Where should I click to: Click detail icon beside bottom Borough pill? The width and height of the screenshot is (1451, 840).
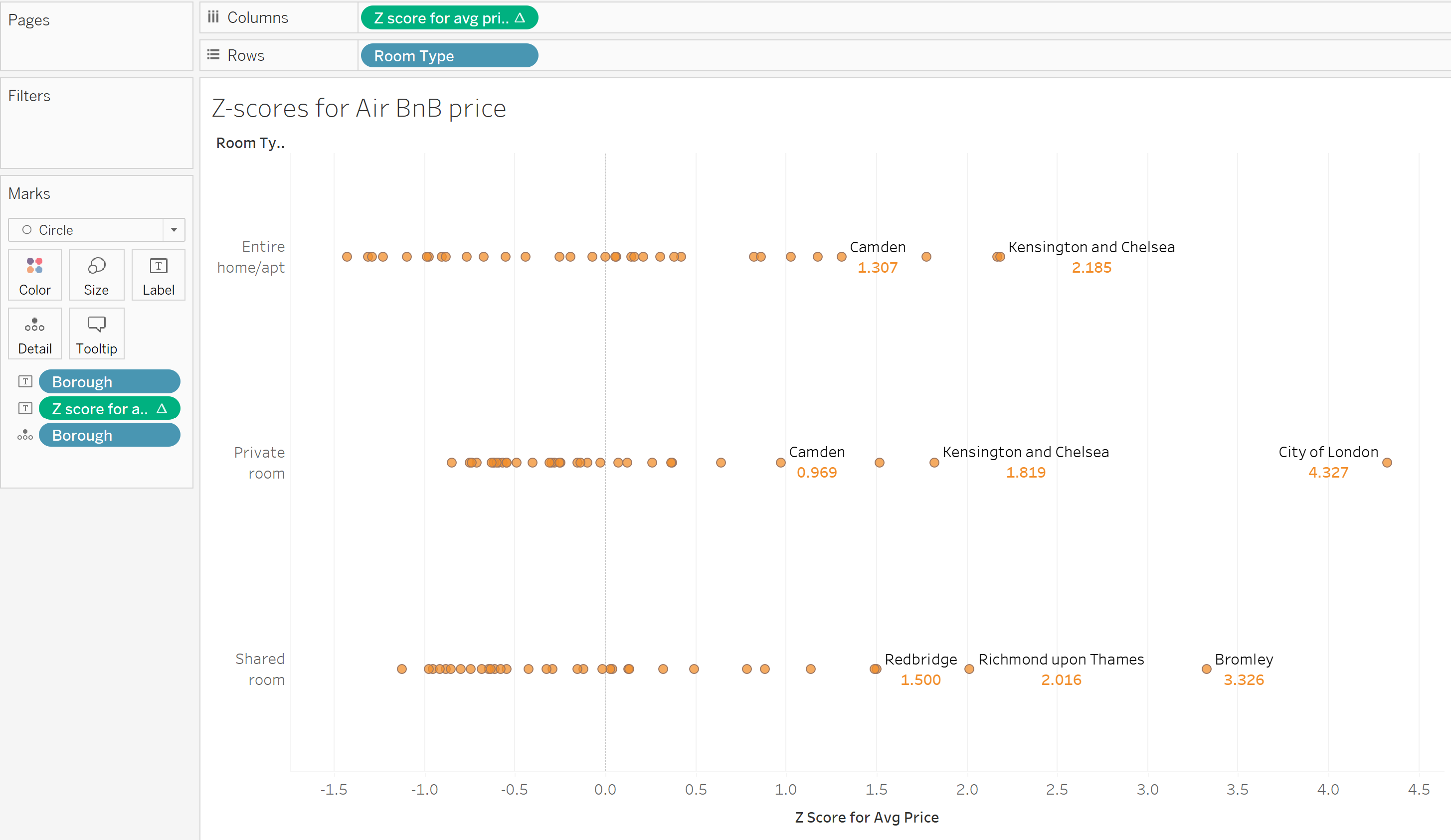[x=25, y=435]
